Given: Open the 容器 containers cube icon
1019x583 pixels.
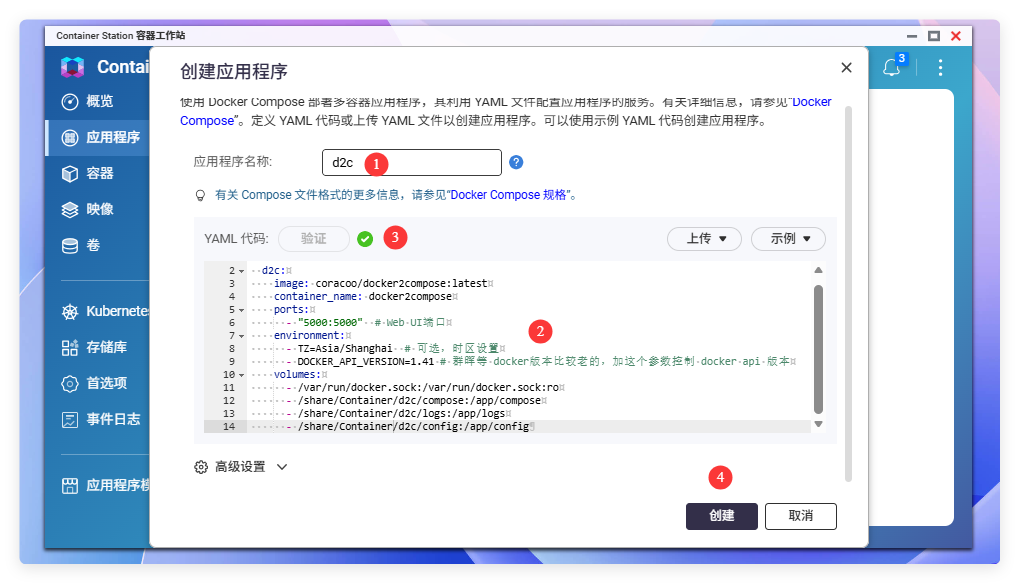Looking at the screenshot, I should [x=70, y=174].
